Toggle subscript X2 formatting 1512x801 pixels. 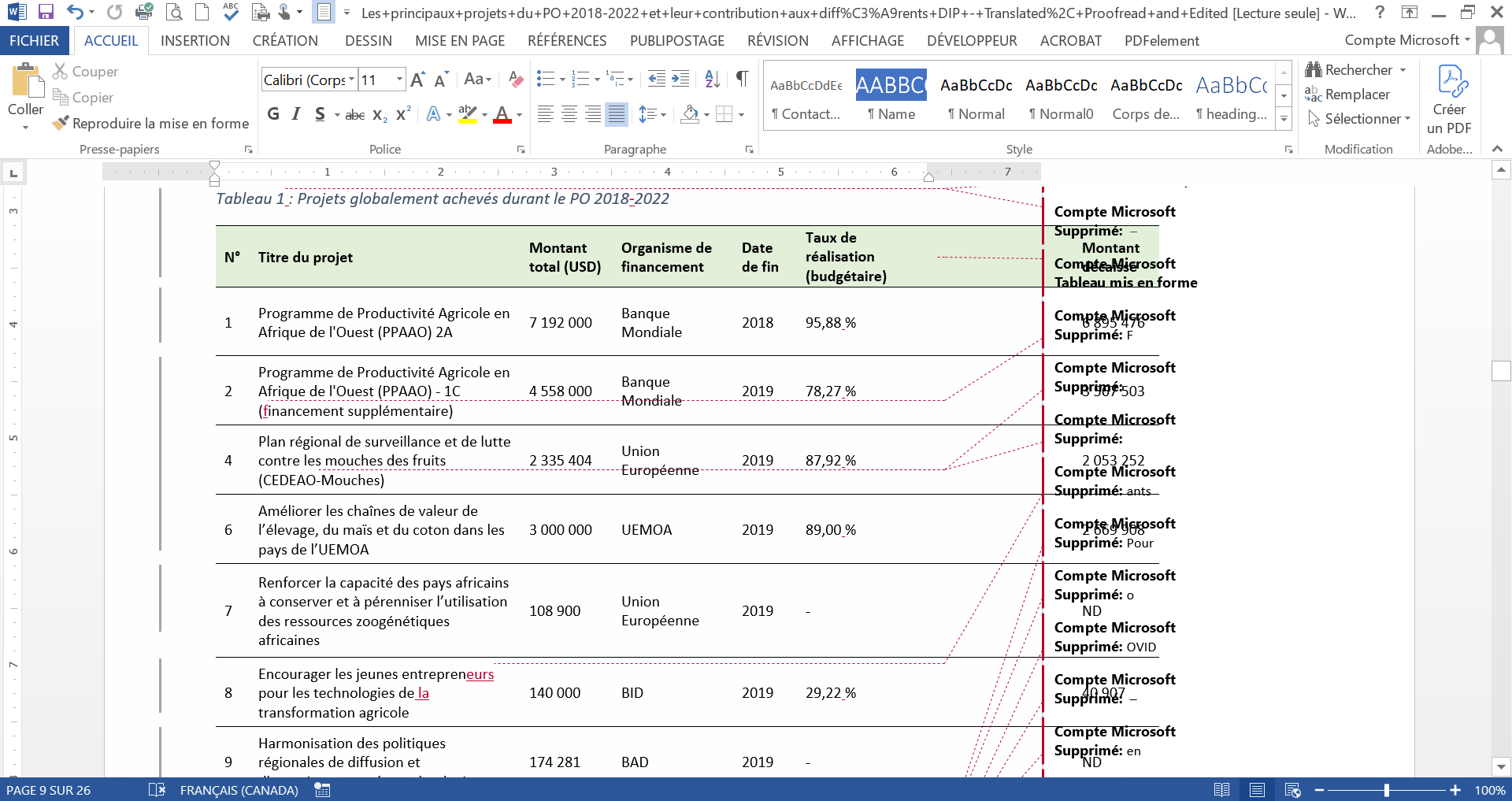(380, 115)
